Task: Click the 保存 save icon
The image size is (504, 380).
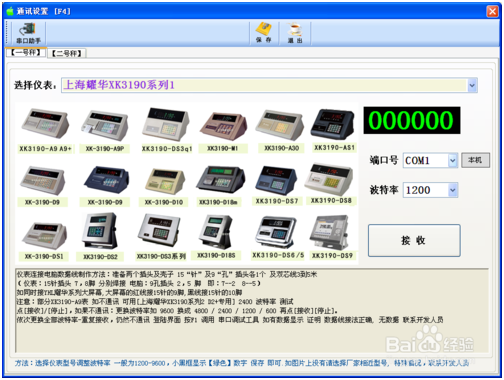Action: click(264, 33)
